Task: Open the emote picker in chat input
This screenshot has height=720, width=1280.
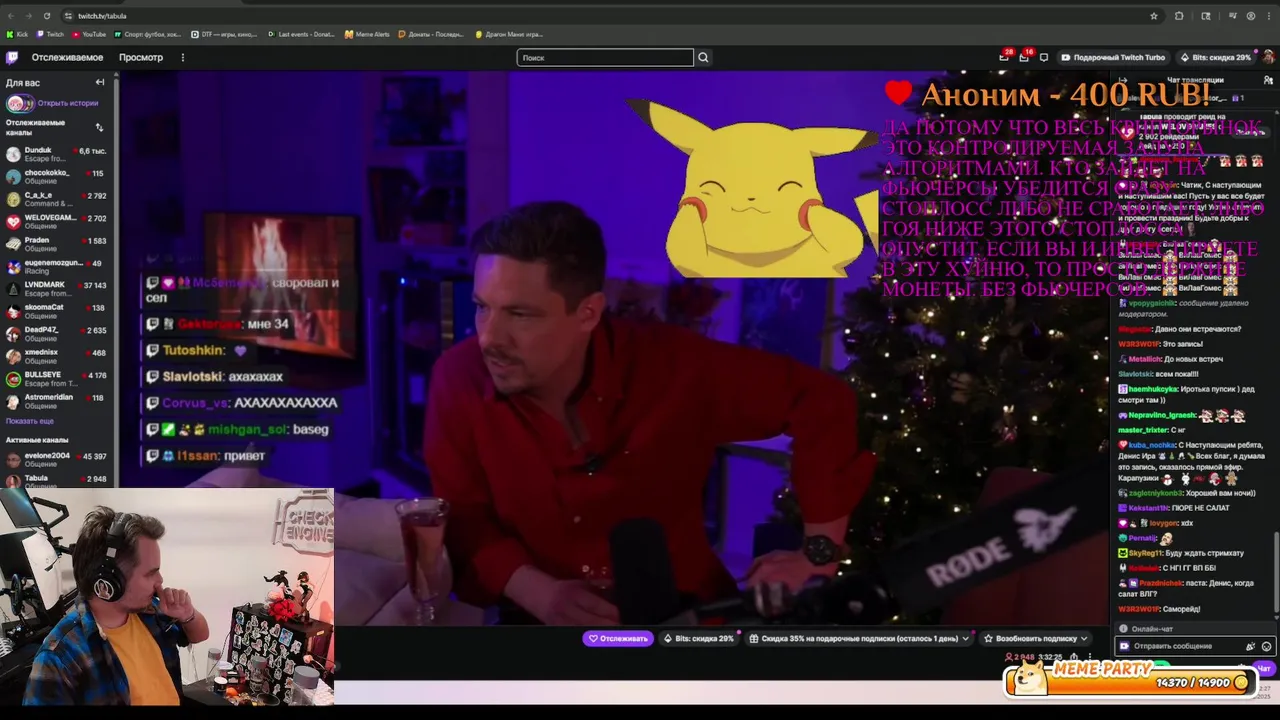Action: 1266,646
